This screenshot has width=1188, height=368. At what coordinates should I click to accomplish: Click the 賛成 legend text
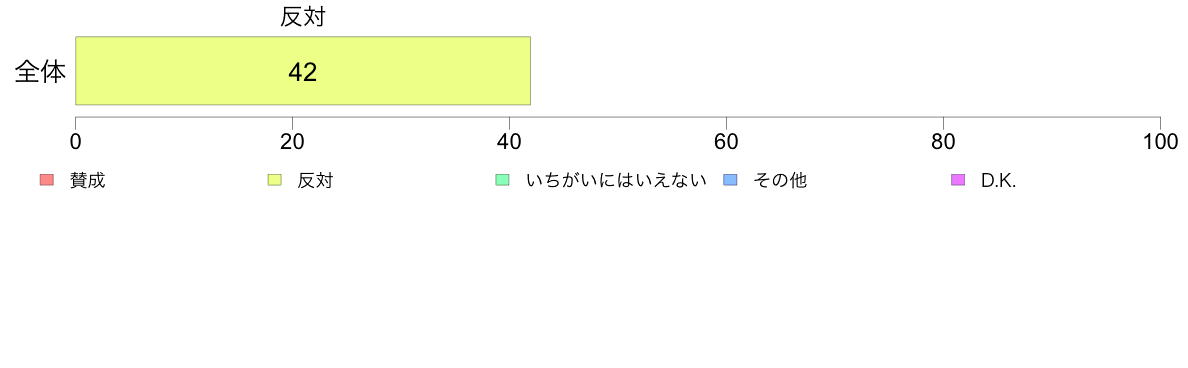[x=88, y=180]
